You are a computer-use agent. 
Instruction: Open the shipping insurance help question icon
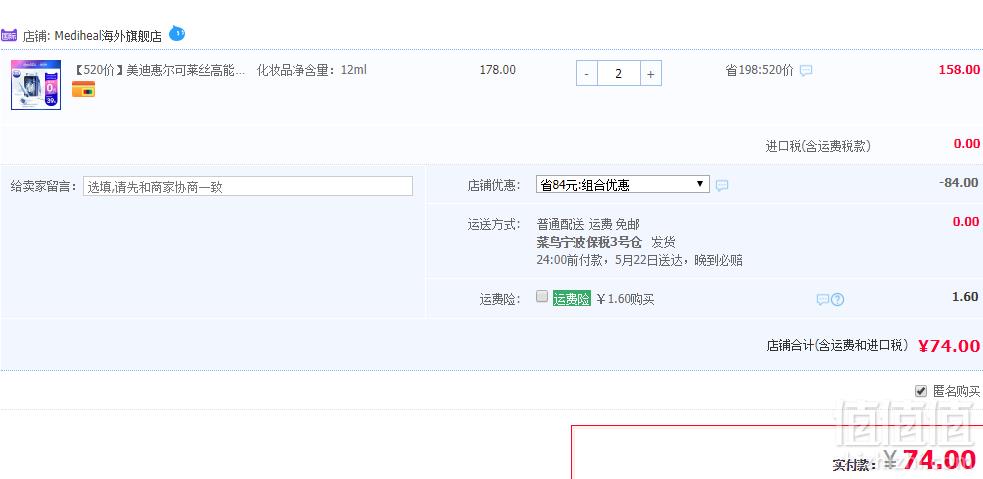838,300
